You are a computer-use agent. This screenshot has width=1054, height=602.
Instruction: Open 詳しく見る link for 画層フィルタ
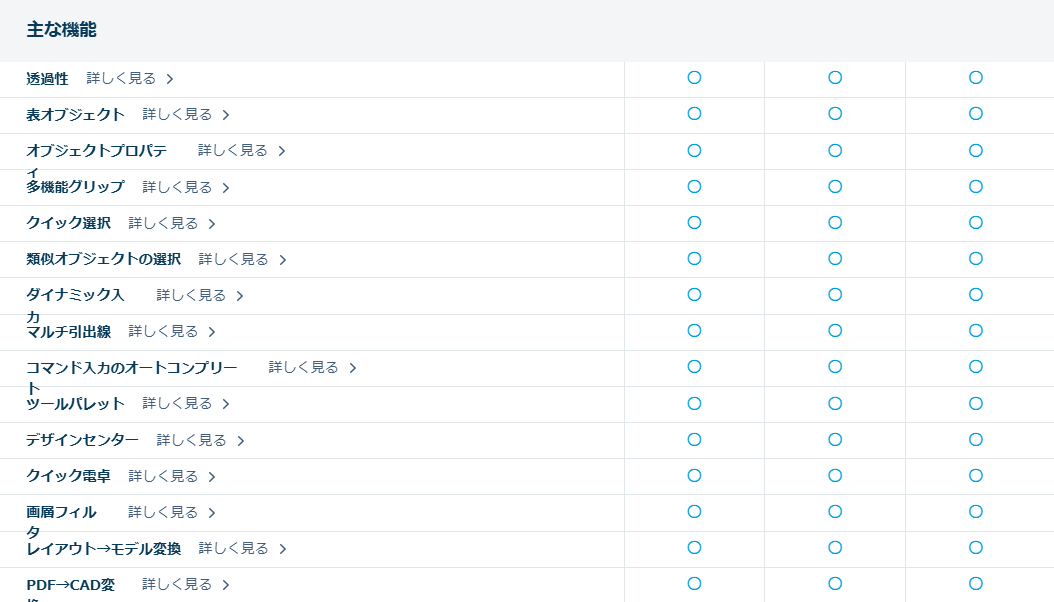coord(163,512)
